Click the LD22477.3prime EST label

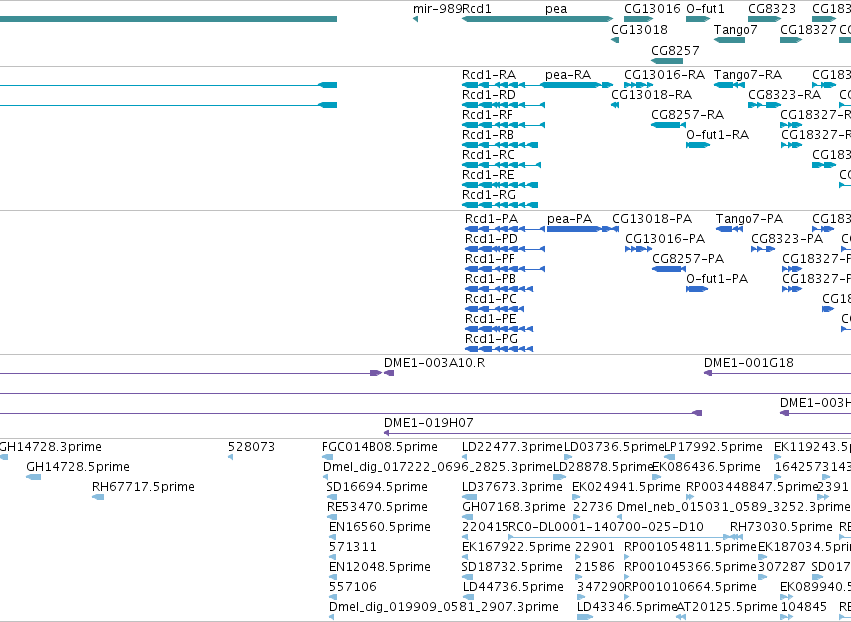pos(512,447)
